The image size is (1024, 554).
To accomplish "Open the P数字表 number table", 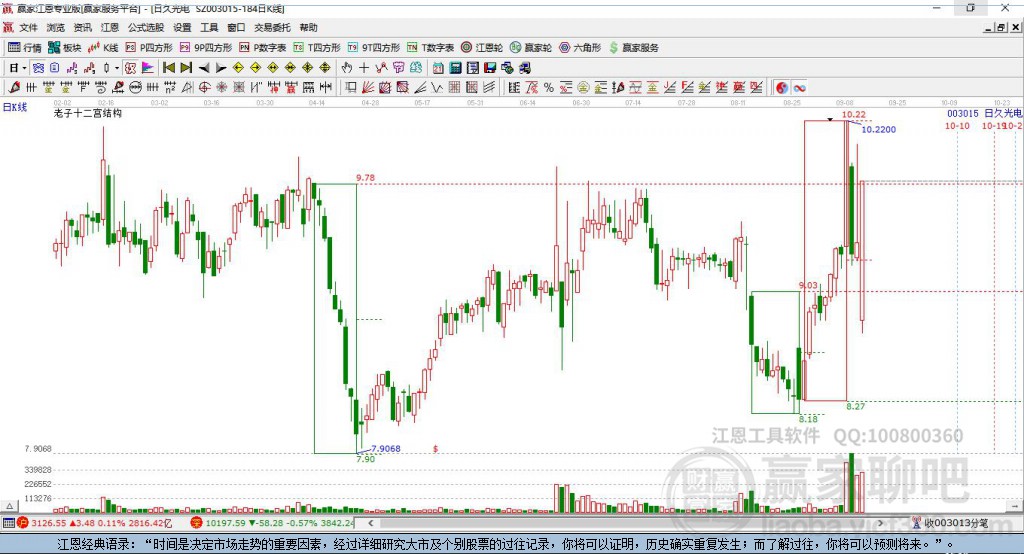I will (263, 48).
